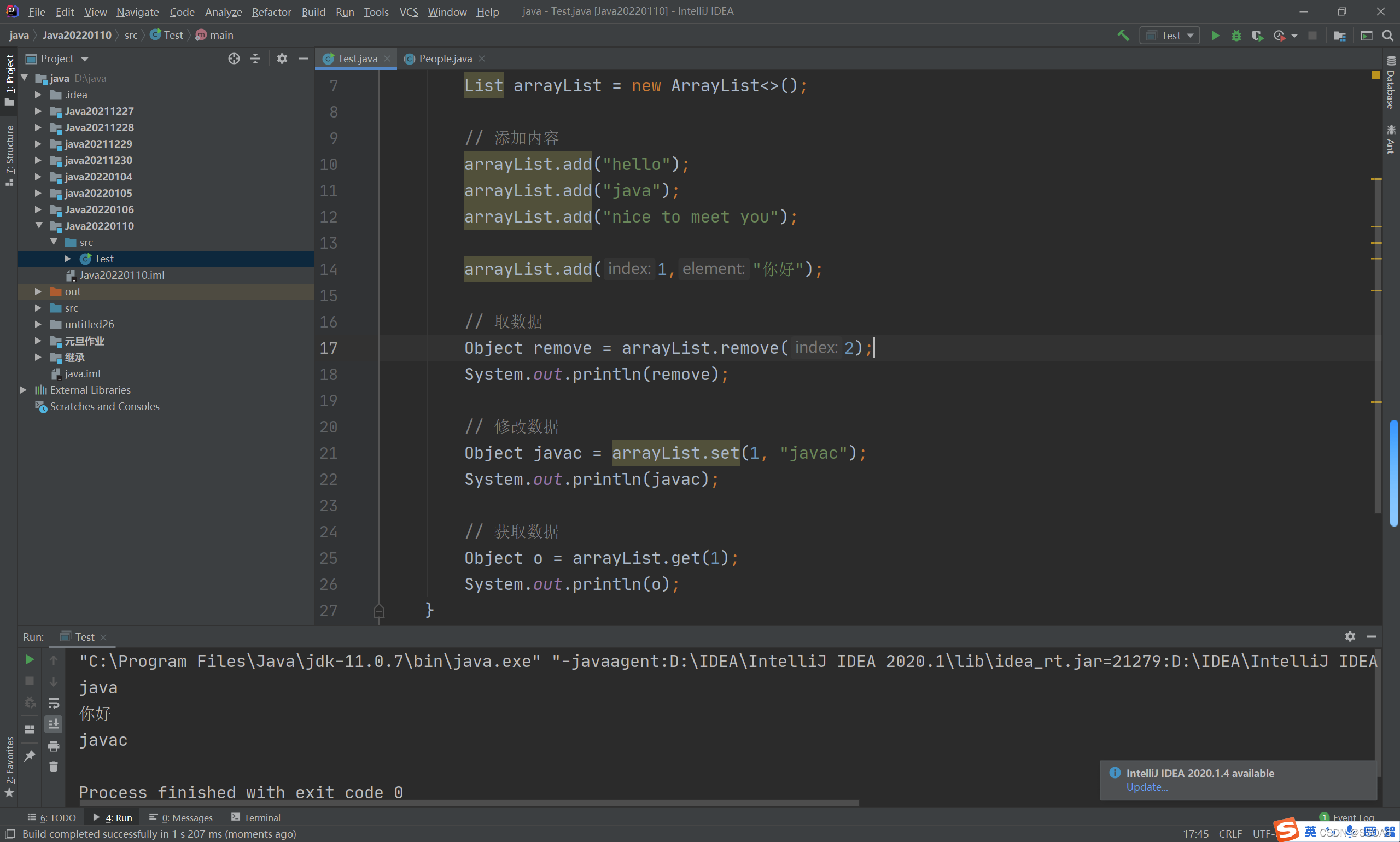Print console output icon
The image size is (1400, 842).
[54, 746]
